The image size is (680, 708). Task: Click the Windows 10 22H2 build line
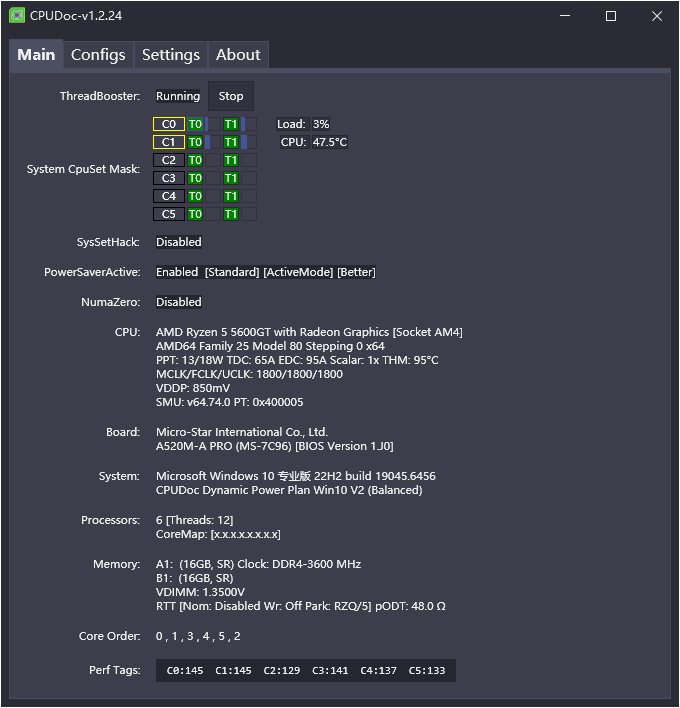pos(296,476)
